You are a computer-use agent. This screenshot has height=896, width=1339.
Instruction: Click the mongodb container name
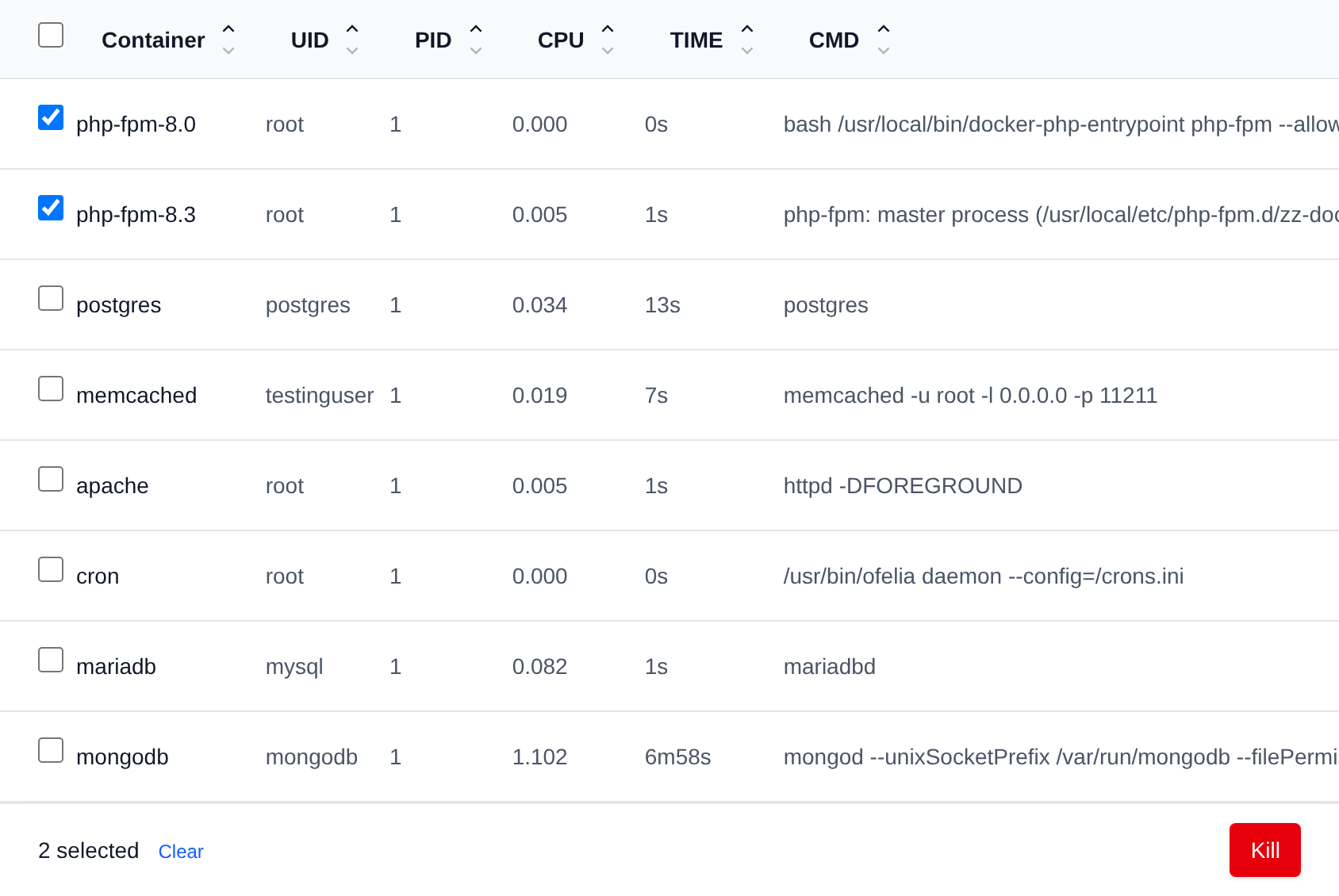(x=122, y=757)
